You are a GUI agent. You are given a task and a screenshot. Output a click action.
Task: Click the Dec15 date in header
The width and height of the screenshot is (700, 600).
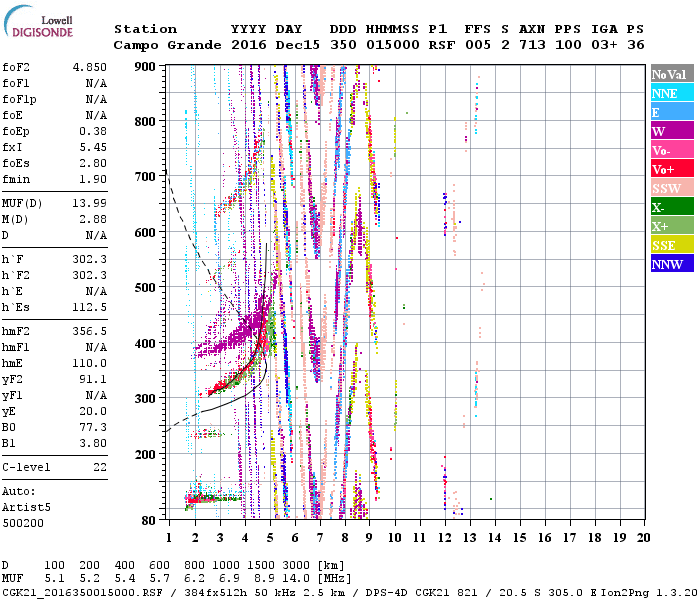[298, 45]
